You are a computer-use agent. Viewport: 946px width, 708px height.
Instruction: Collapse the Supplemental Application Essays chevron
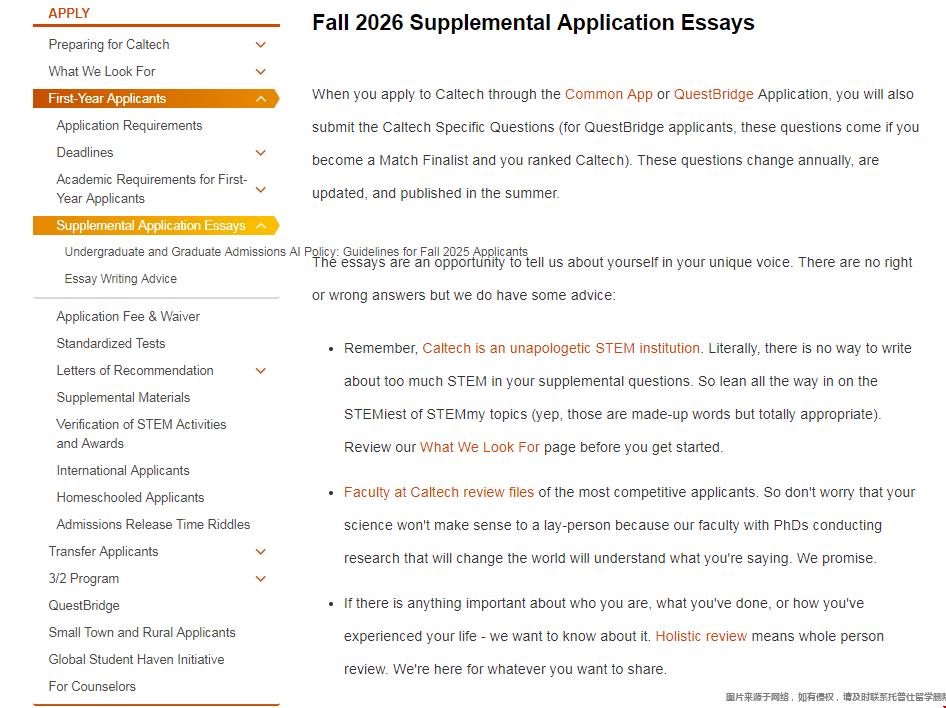point(261,226)
